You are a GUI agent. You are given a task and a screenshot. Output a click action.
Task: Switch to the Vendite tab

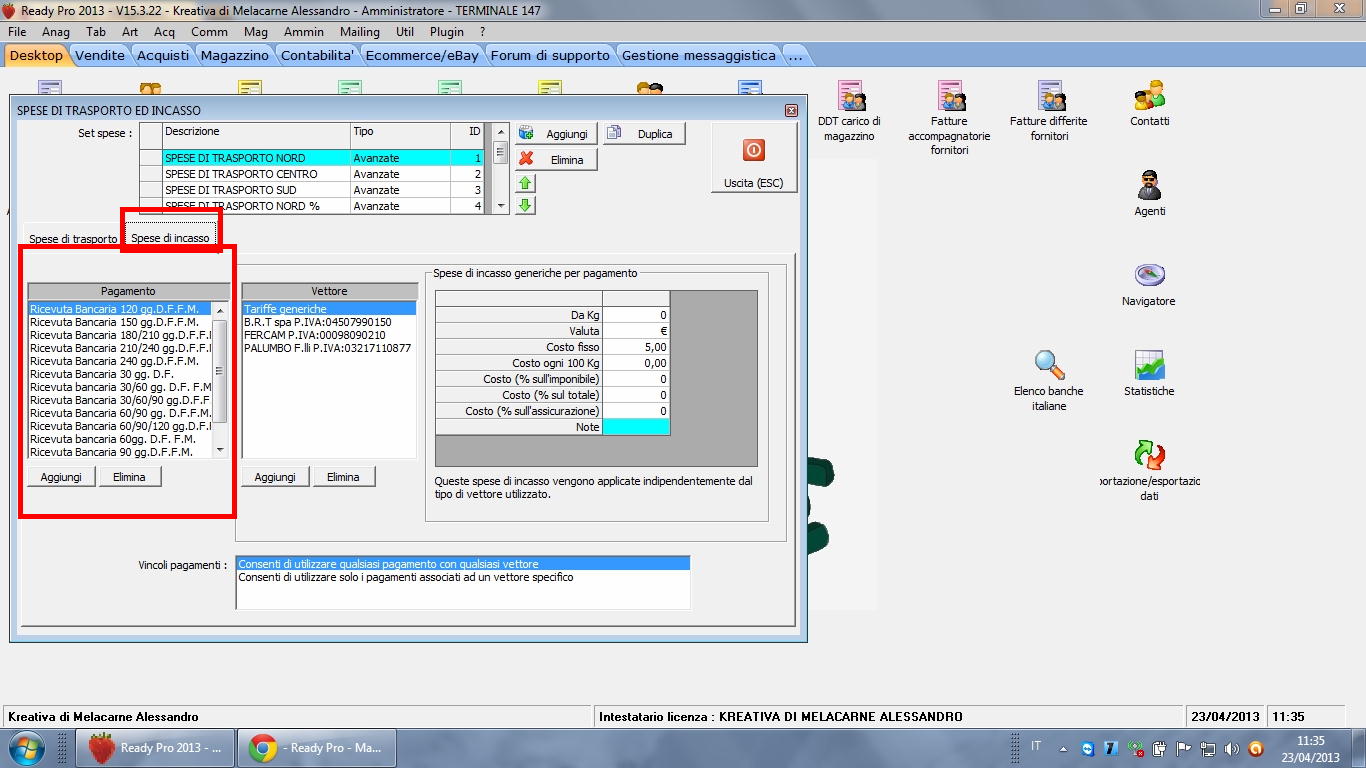click(x=101, y=56)
